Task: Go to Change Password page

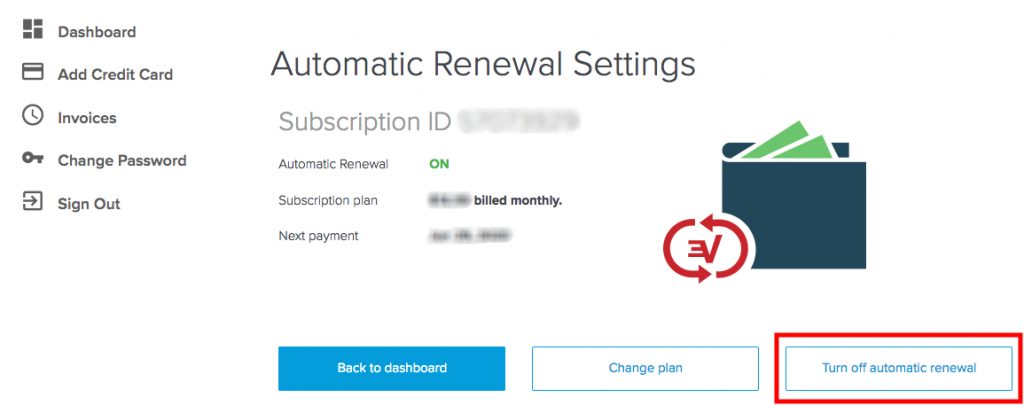Action: pos(122,161)
